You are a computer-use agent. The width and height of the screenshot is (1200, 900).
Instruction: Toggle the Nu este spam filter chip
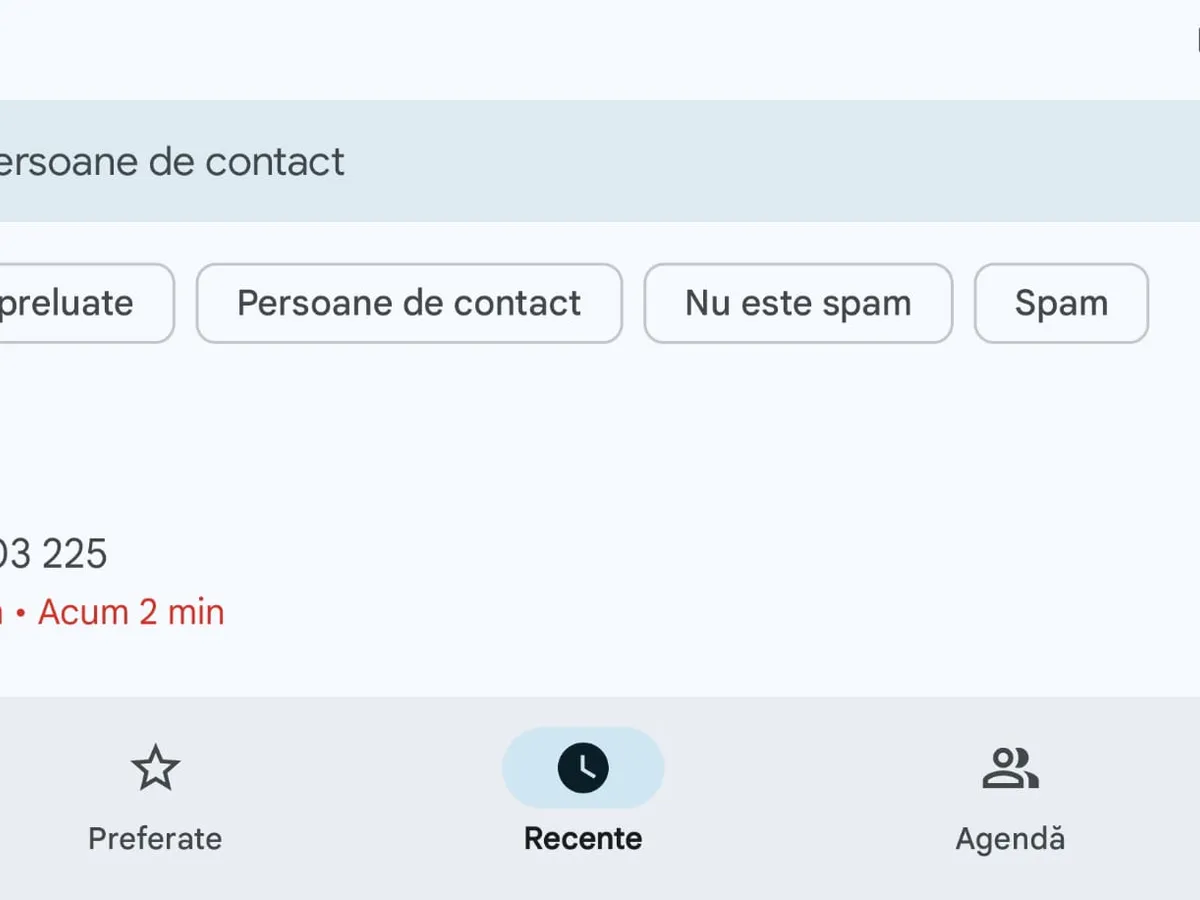(x=798, y=303)
